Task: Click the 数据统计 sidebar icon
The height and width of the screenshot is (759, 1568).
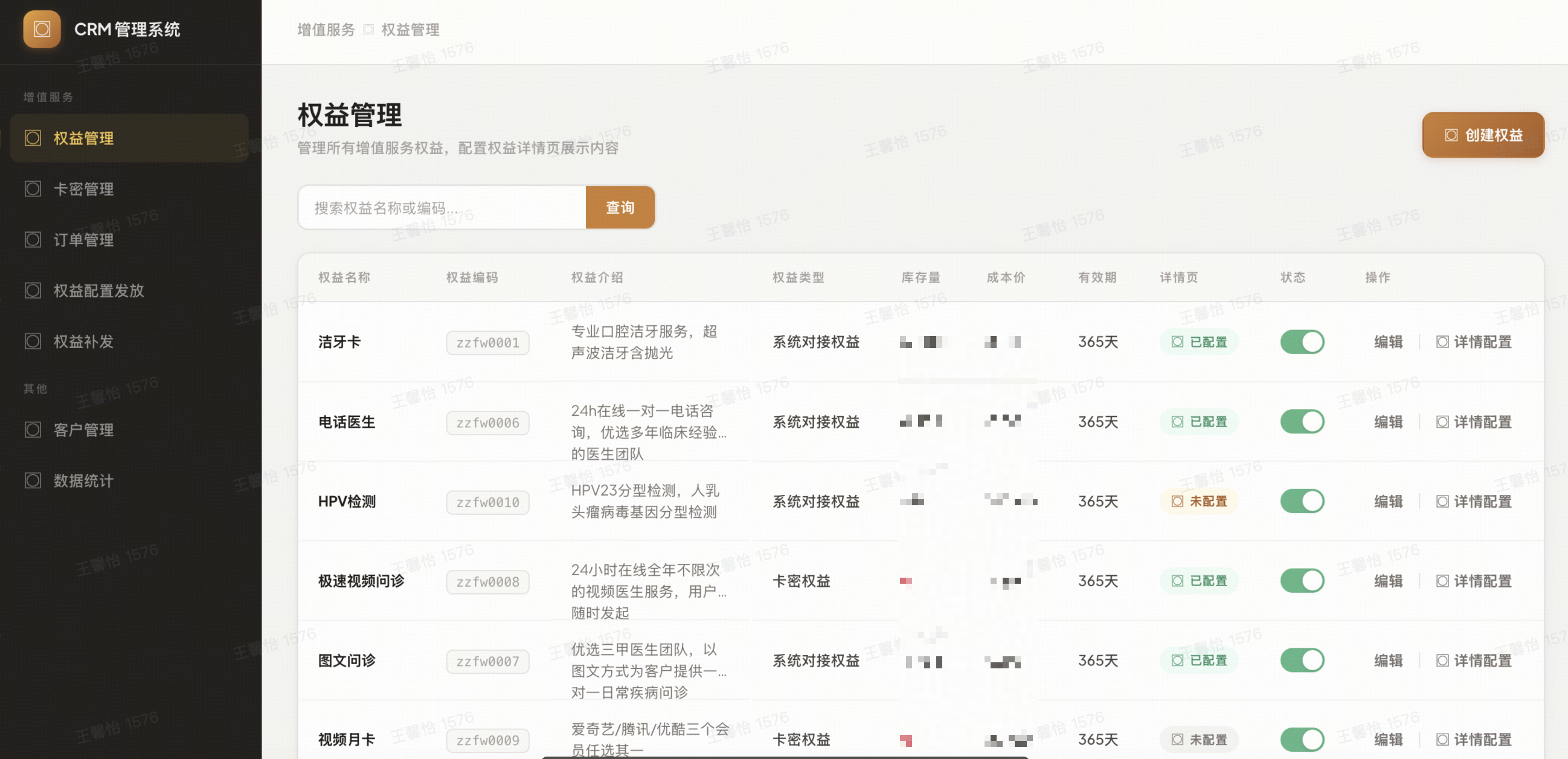Action: tap(33, 480)
